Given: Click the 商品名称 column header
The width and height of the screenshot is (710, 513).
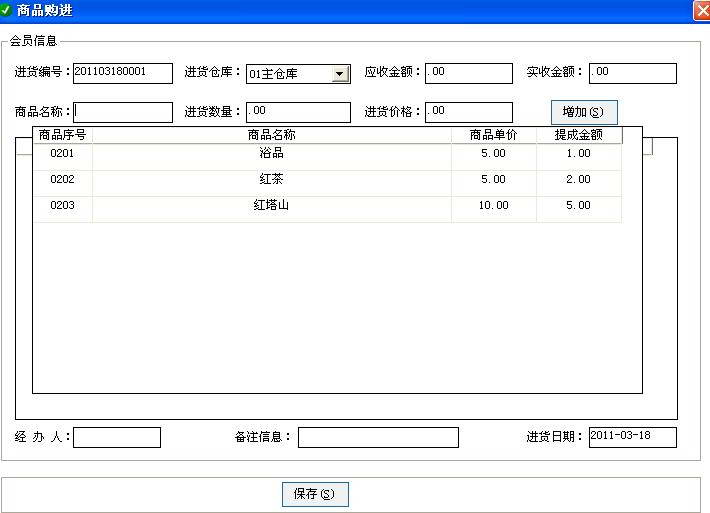Looking at the screenshot, I should pos(272,135).
